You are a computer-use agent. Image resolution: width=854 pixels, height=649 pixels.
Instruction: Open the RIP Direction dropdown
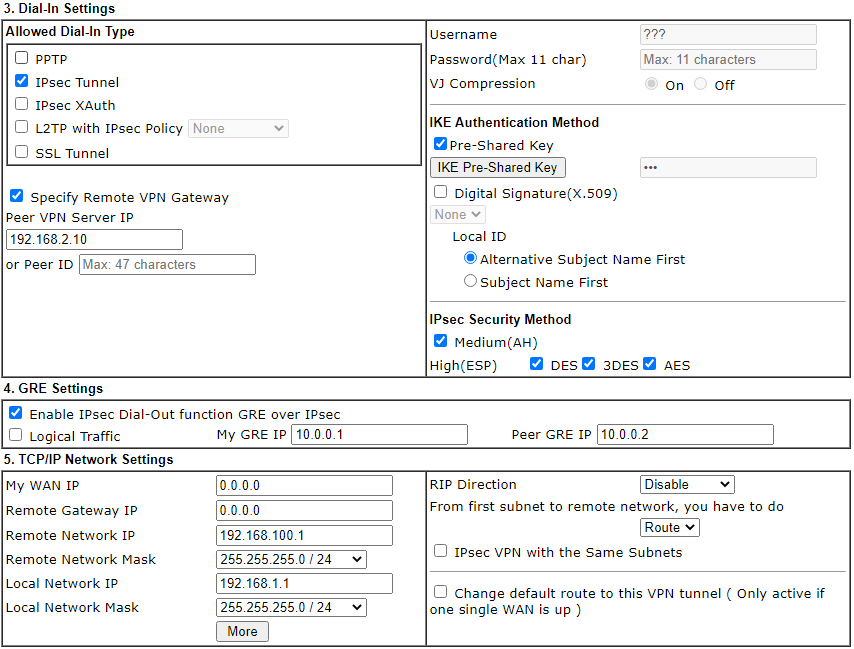[x=686, y=484]
